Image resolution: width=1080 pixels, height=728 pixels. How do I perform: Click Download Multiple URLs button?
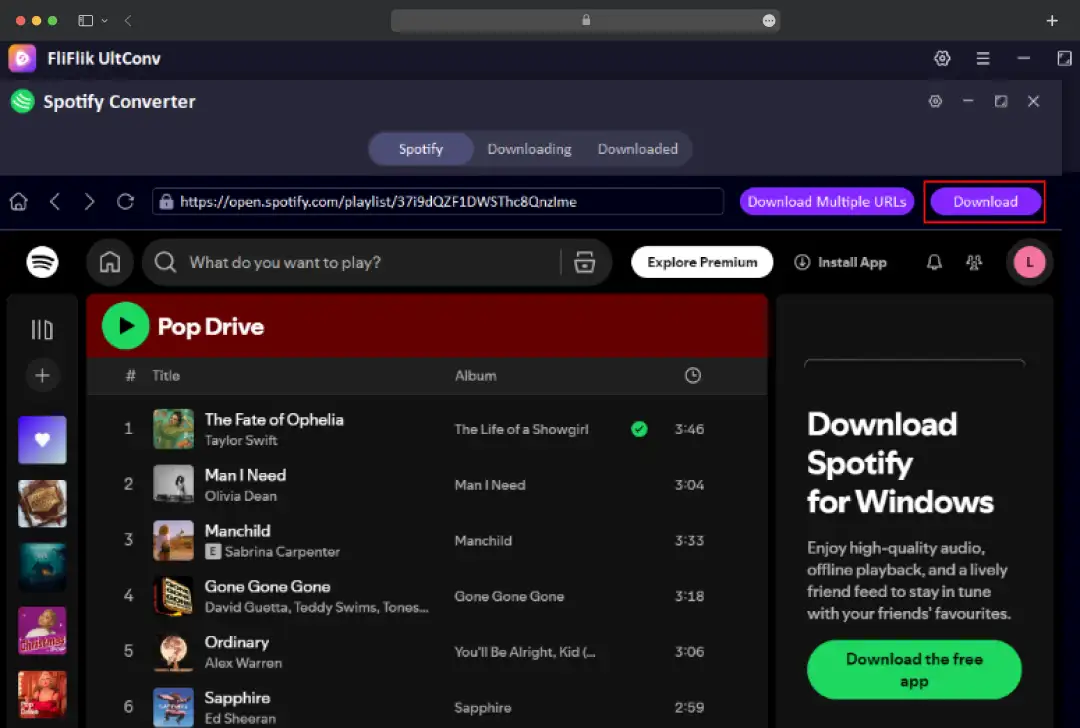[x=827, y=202]
